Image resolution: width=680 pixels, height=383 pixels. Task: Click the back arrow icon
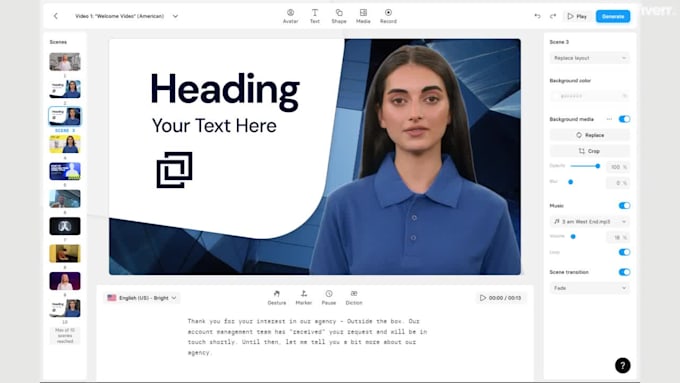(x=56, y=16)
